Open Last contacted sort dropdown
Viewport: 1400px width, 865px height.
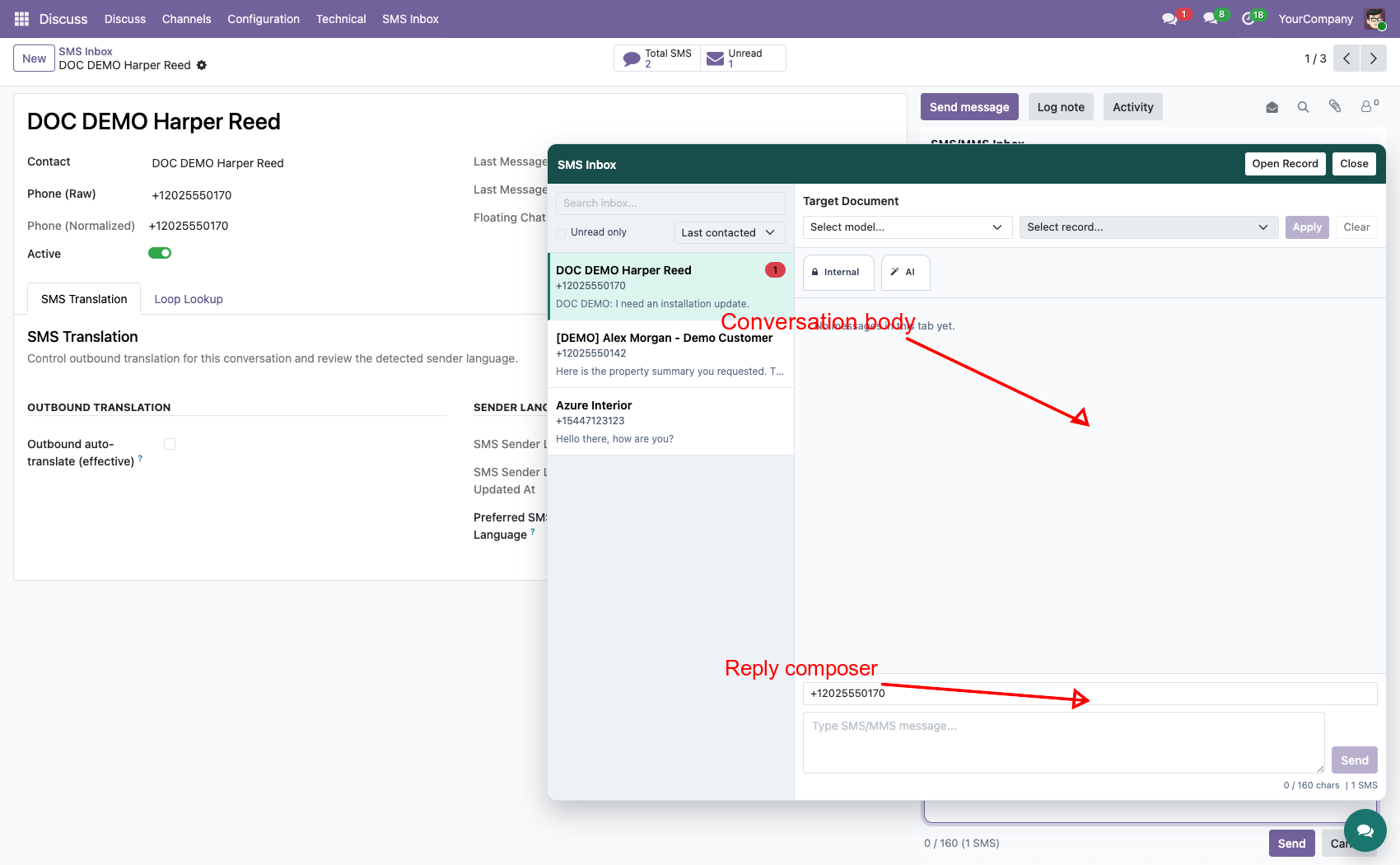click(730, 233)
